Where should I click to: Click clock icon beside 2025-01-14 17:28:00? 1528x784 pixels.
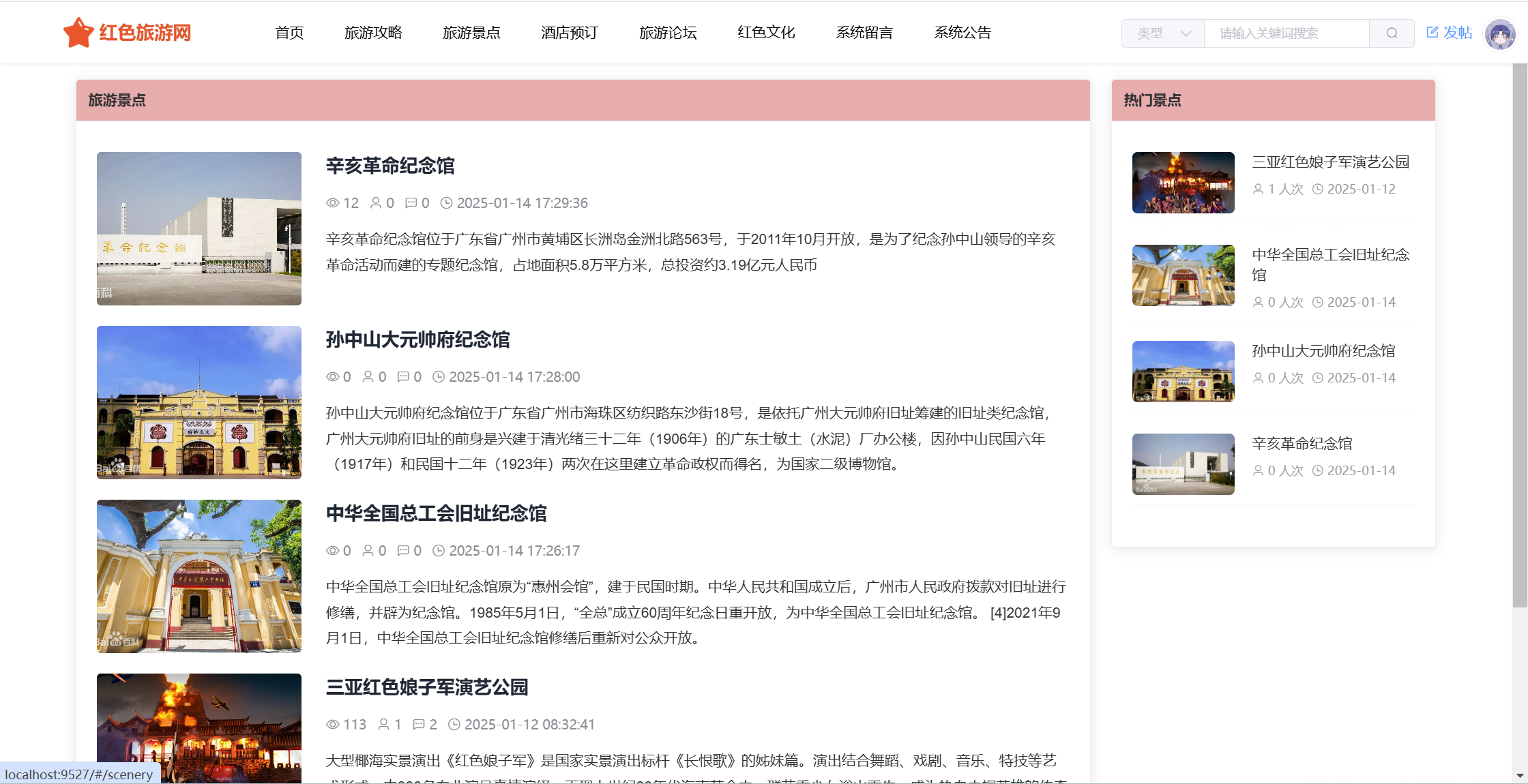click(x=439, y=377)
